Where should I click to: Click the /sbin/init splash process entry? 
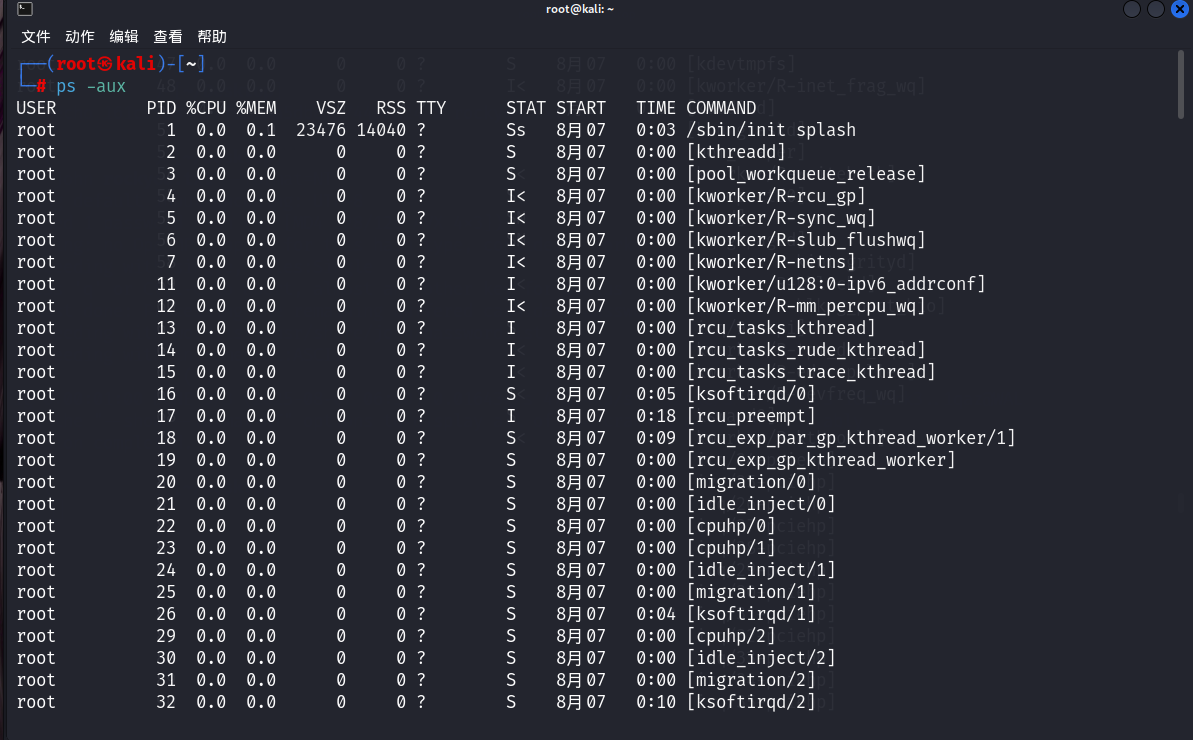(x=770, y=130)
